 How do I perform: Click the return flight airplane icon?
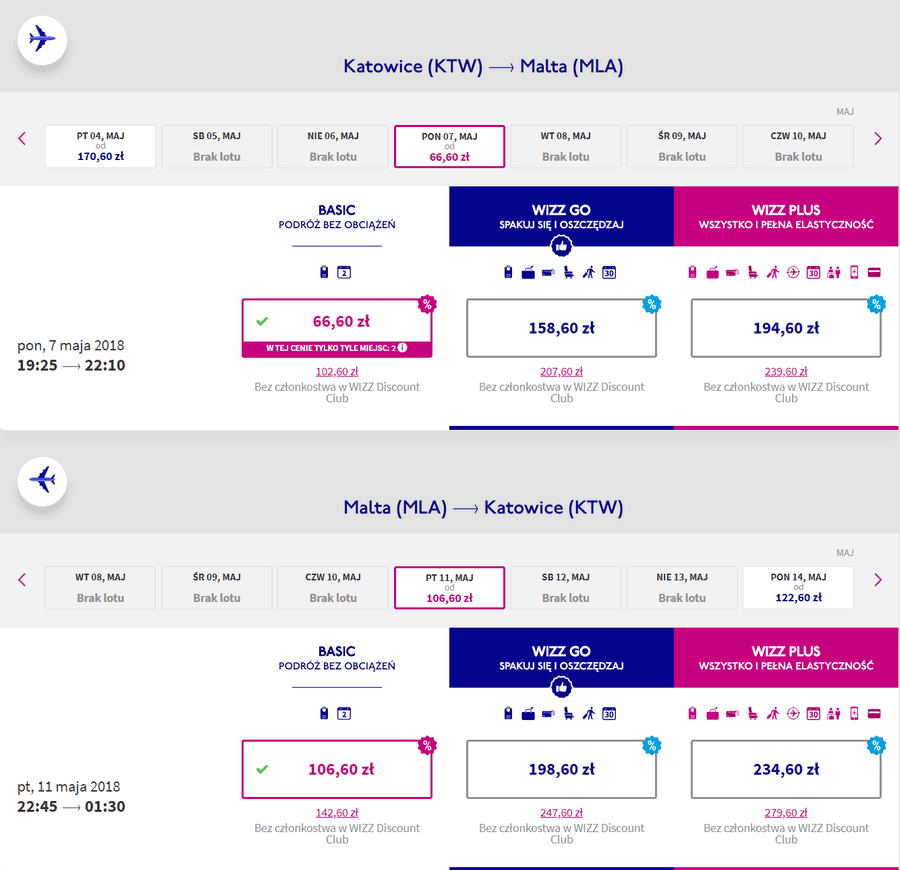pyautogui.click(x=42, y=481)
